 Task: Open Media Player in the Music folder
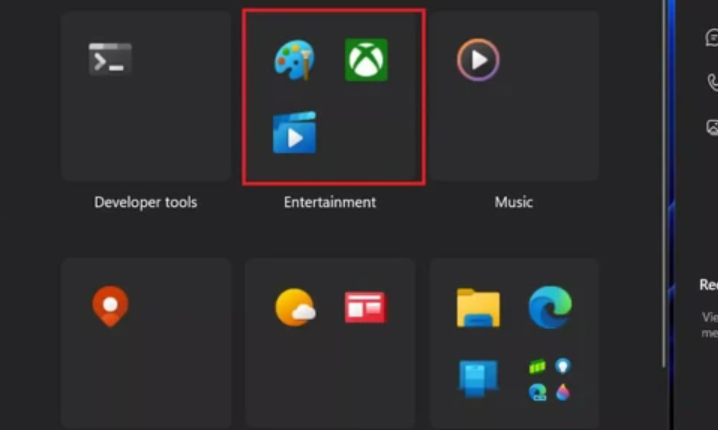(x=478, y=60)
